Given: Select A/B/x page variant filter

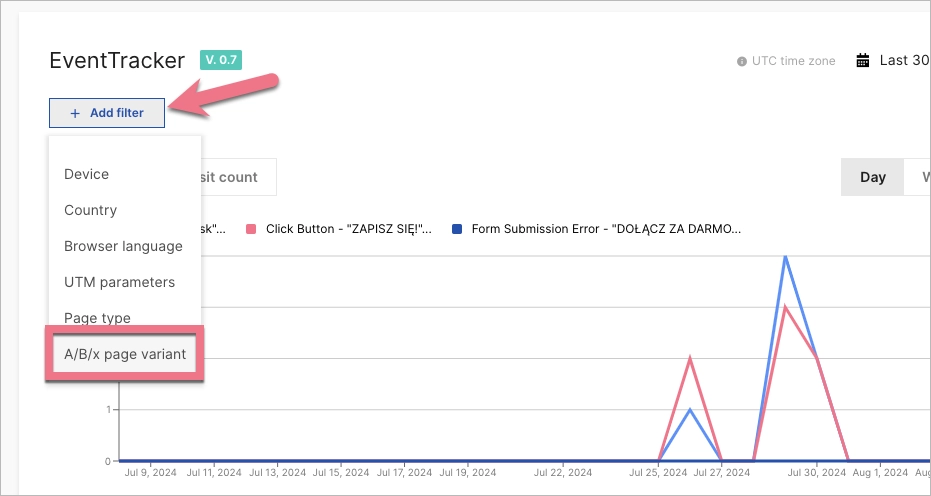Looking at the screenshot, I should click(125, 354).
